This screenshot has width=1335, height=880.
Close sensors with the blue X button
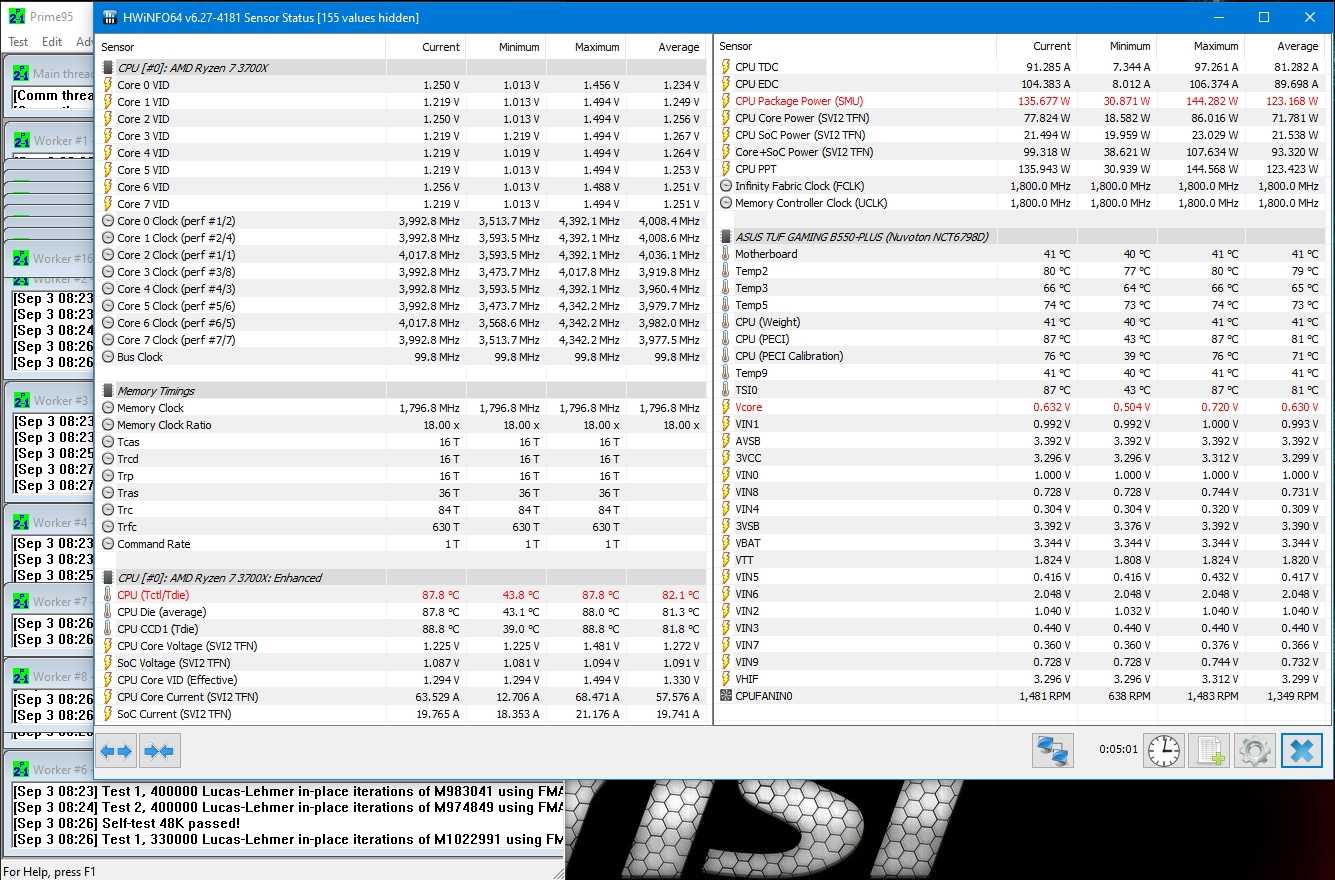(x=1301, y=750)
